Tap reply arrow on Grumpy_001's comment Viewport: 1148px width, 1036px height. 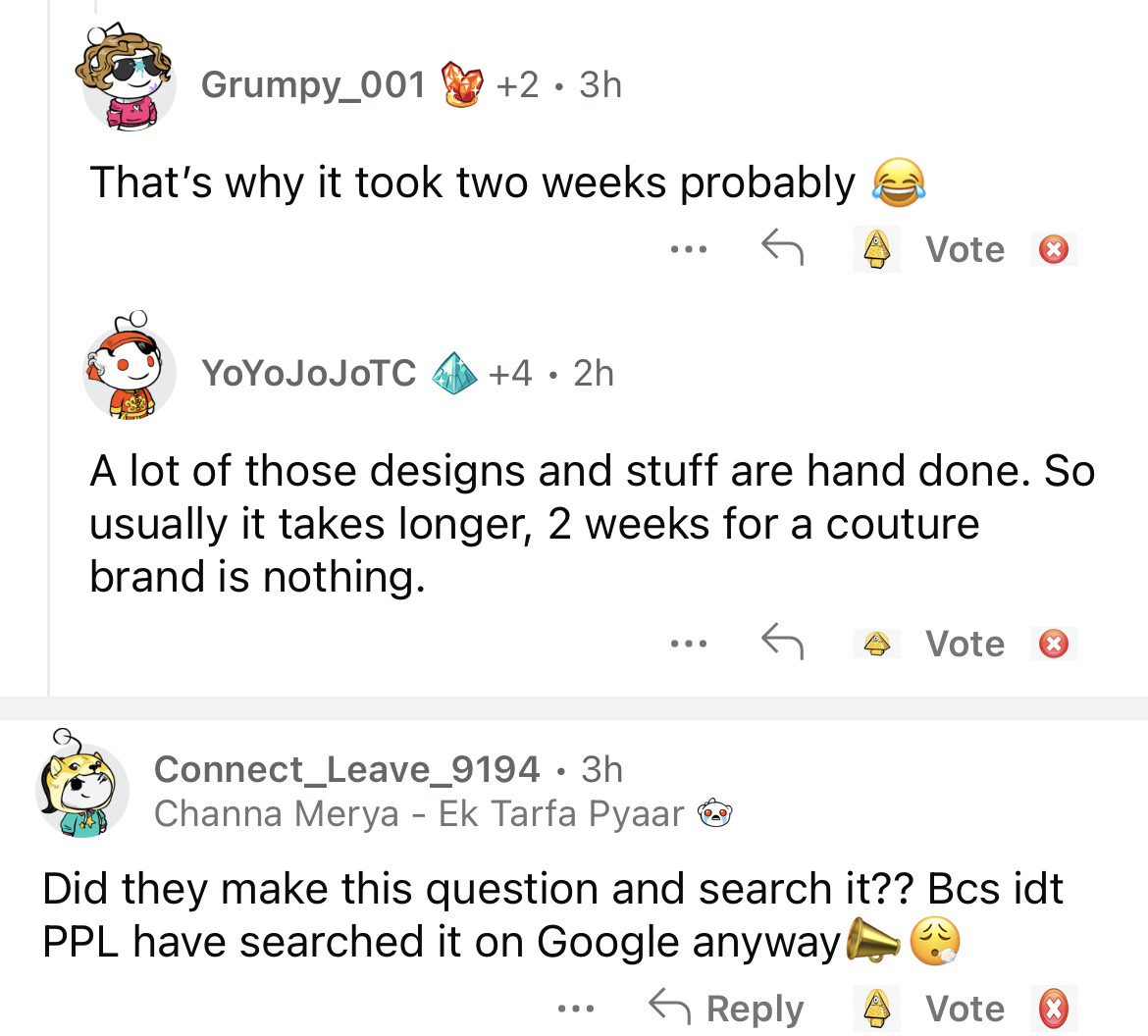pos(782,249)
